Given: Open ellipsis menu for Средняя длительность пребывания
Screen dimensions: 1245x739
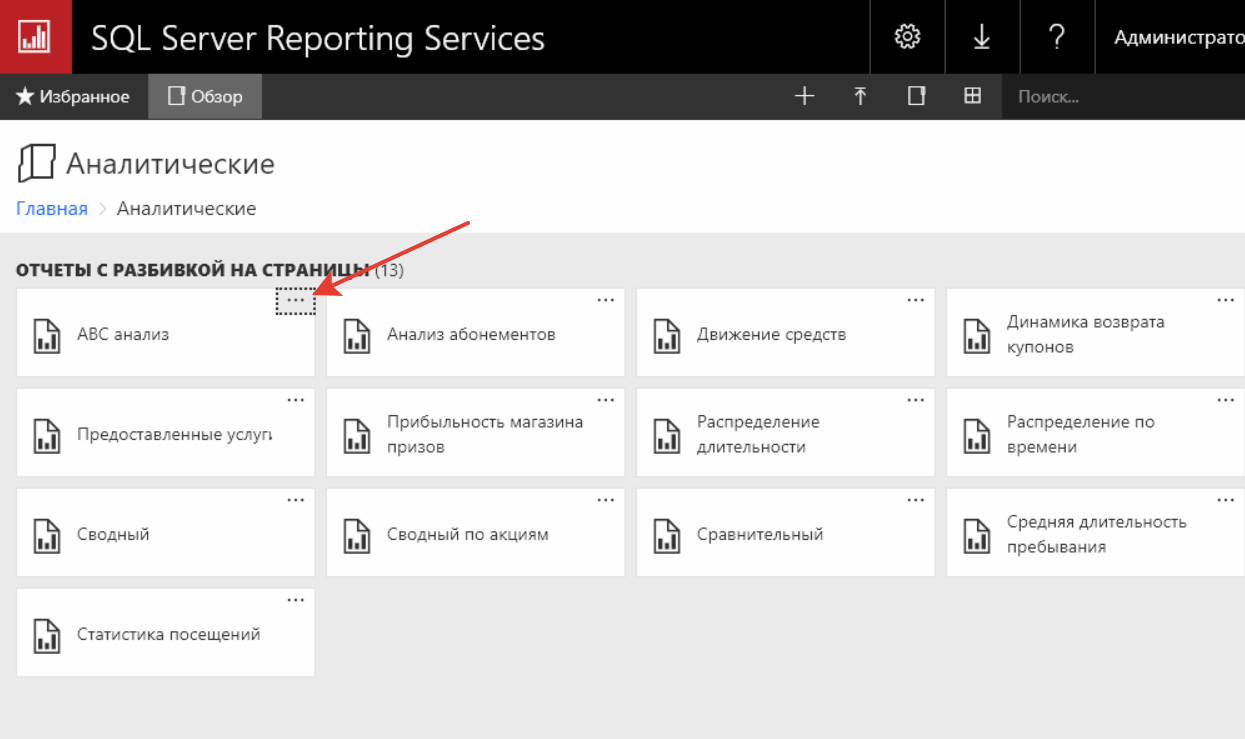Looking at the screenshot, I should coord(1226,500).
